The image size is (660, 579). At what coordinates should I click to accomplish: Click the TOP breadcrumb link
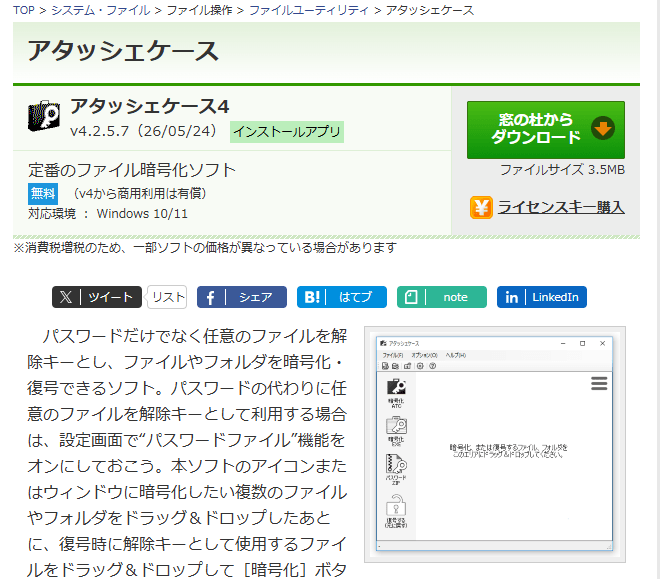(x=24, y=10)
